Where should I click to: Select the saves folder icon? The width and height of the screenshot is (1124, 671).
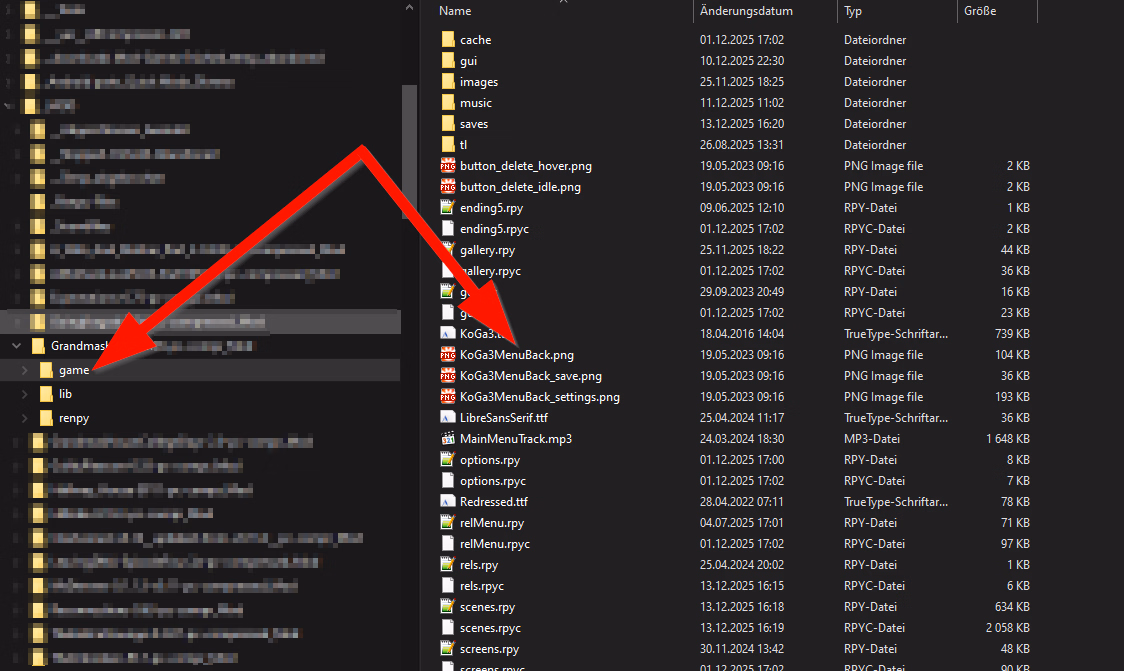(448, 123)
